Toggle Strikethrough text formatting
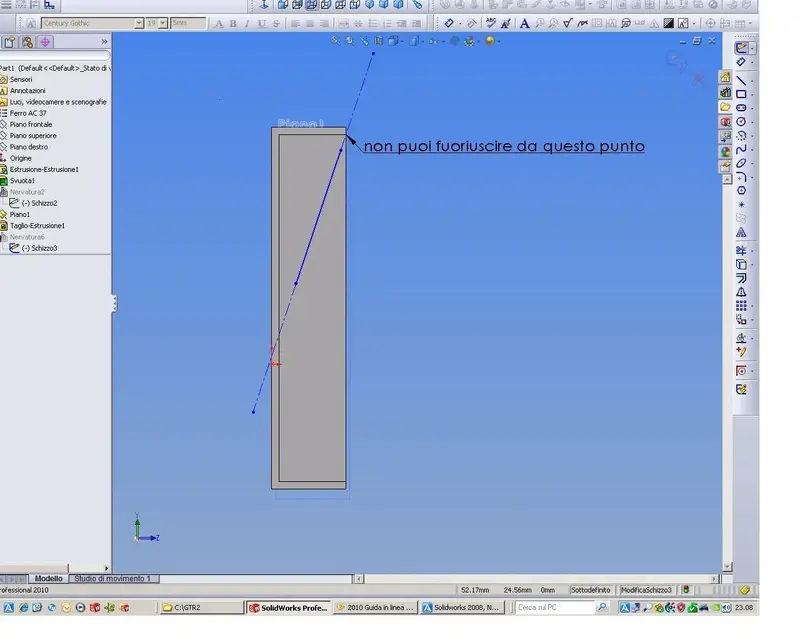800x640 pixels. point(276,23)
